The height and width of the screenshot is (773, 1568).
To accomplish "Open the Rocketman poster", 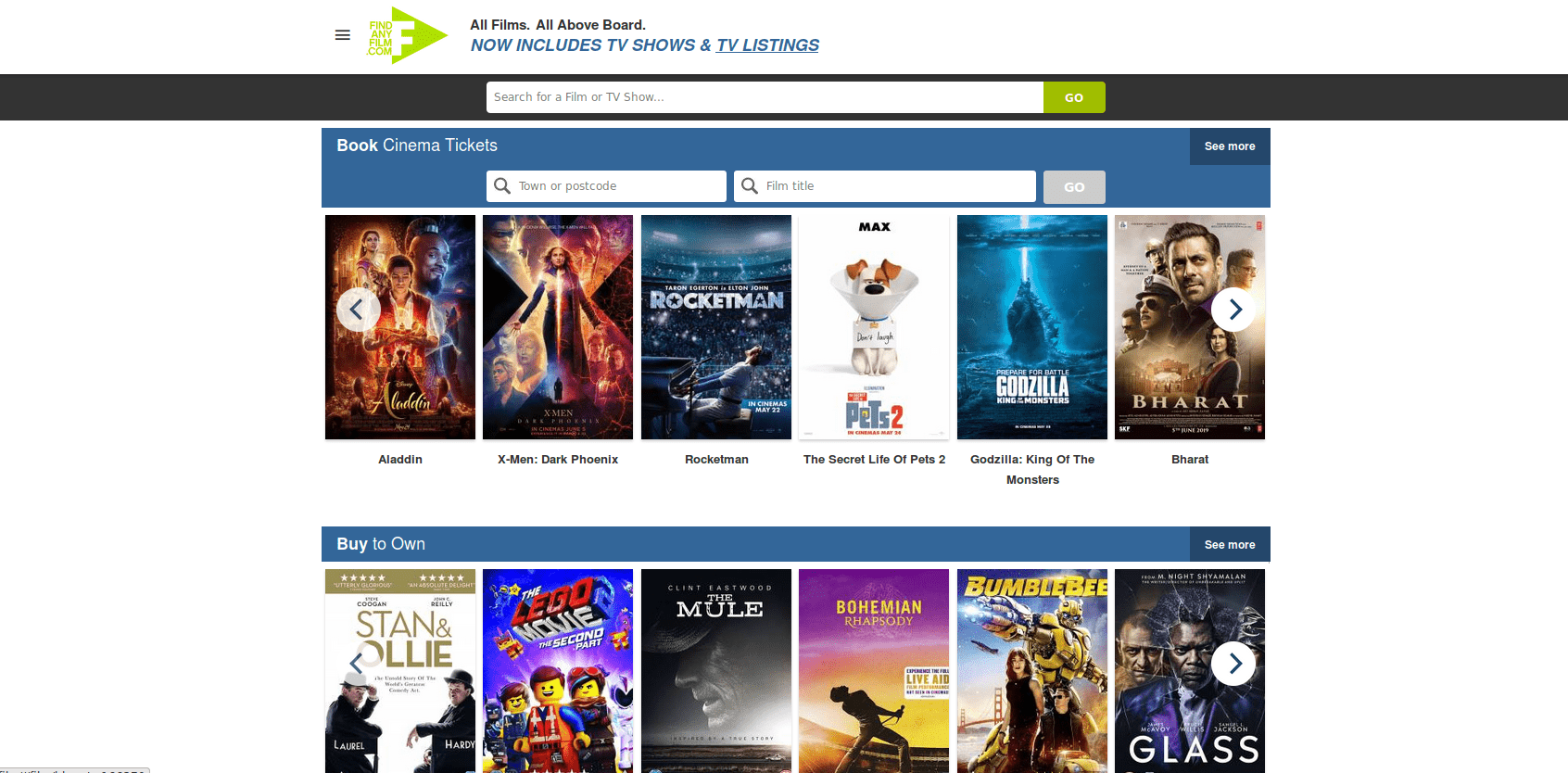I will click(x=716, y=327).
